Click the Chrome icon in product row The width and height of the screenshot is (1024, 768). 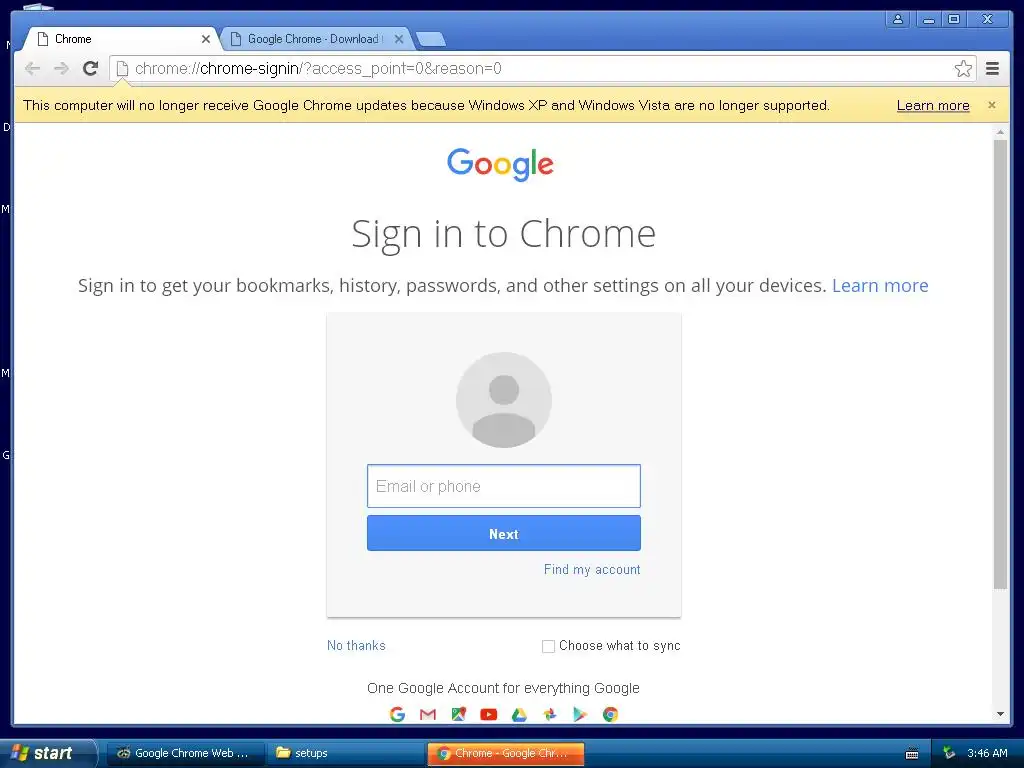(610, 714)
